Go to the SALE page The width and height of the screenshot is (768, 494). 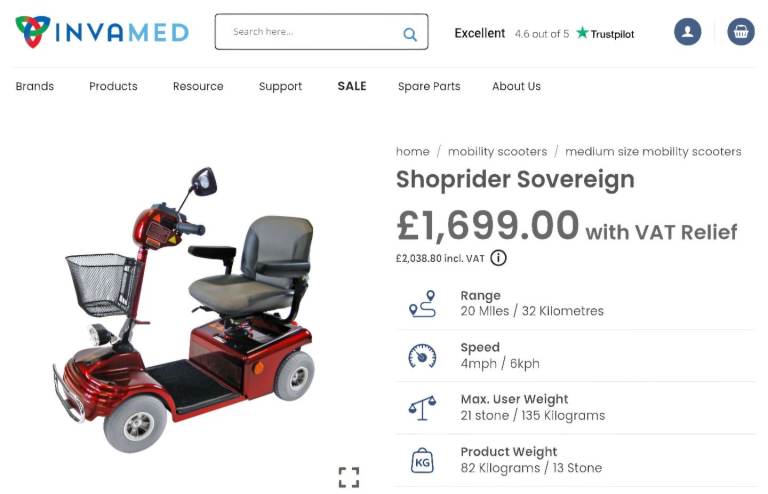pyautogui.click(x=352, y=86)
